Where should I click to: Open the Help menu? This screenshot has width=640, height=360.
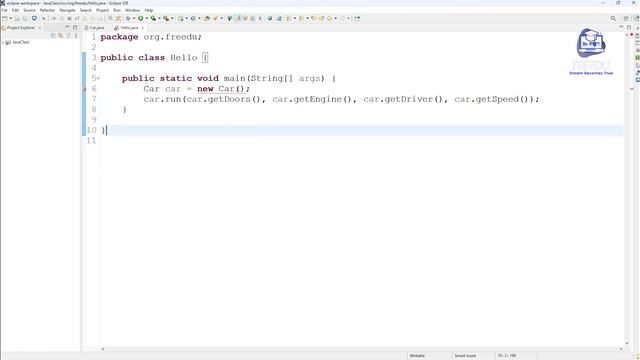[149, 10]
